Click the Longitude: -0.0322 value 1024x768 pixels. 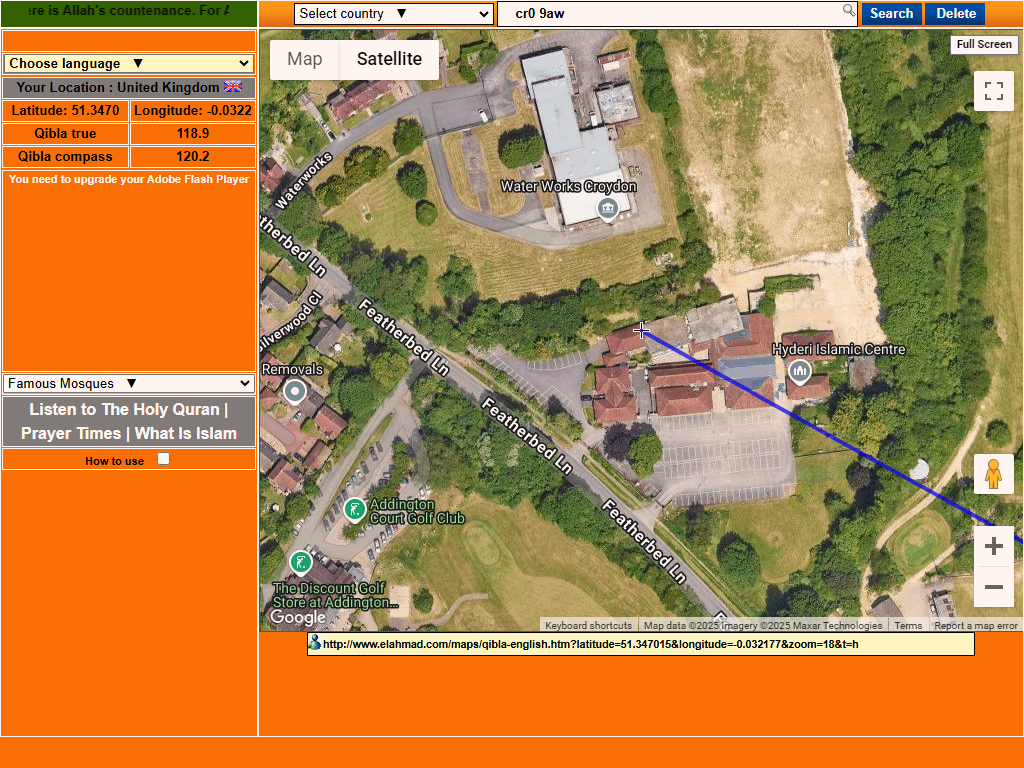click(193, 110)
